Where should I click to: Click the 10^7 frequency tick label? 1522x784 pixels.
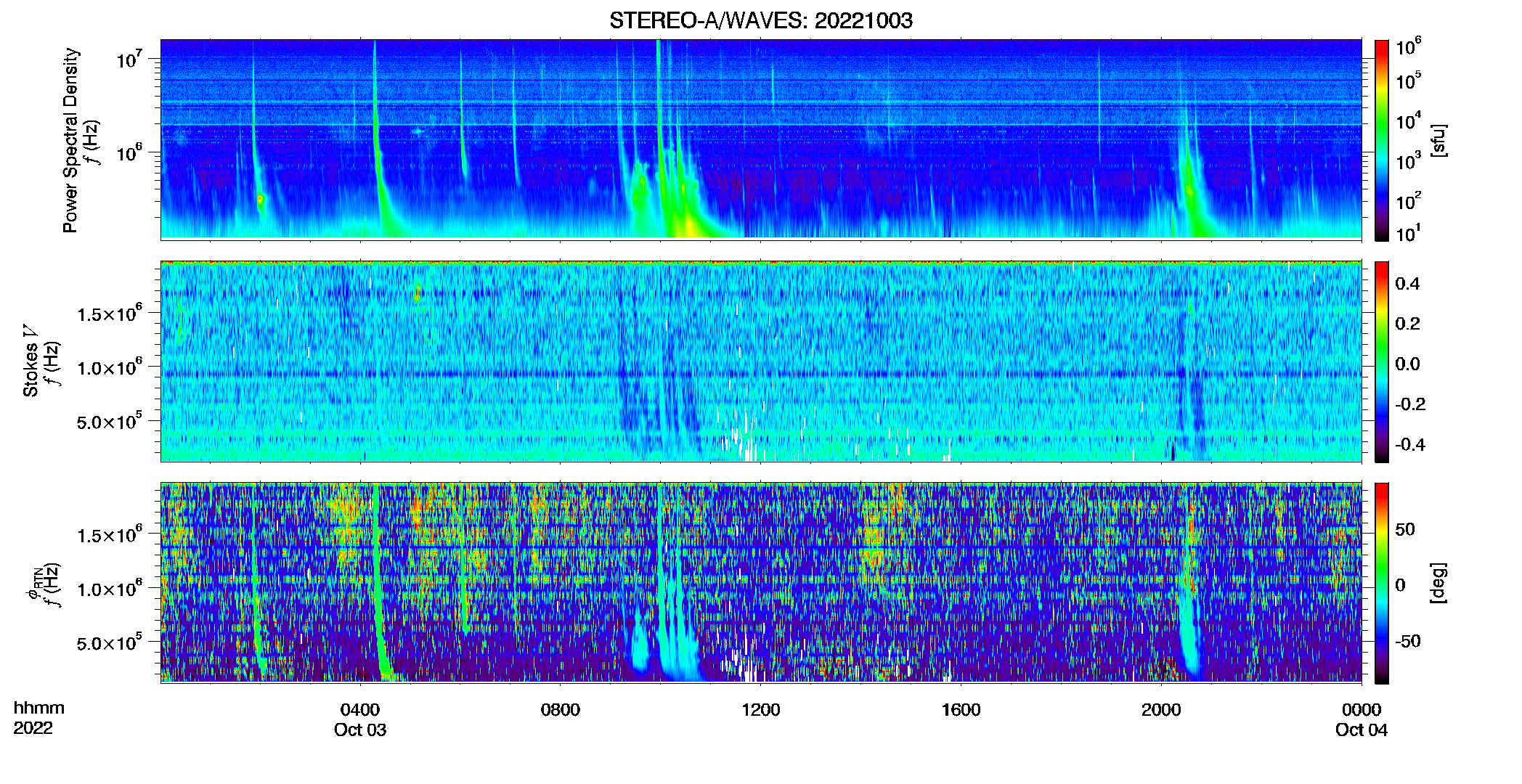[131, 59]
